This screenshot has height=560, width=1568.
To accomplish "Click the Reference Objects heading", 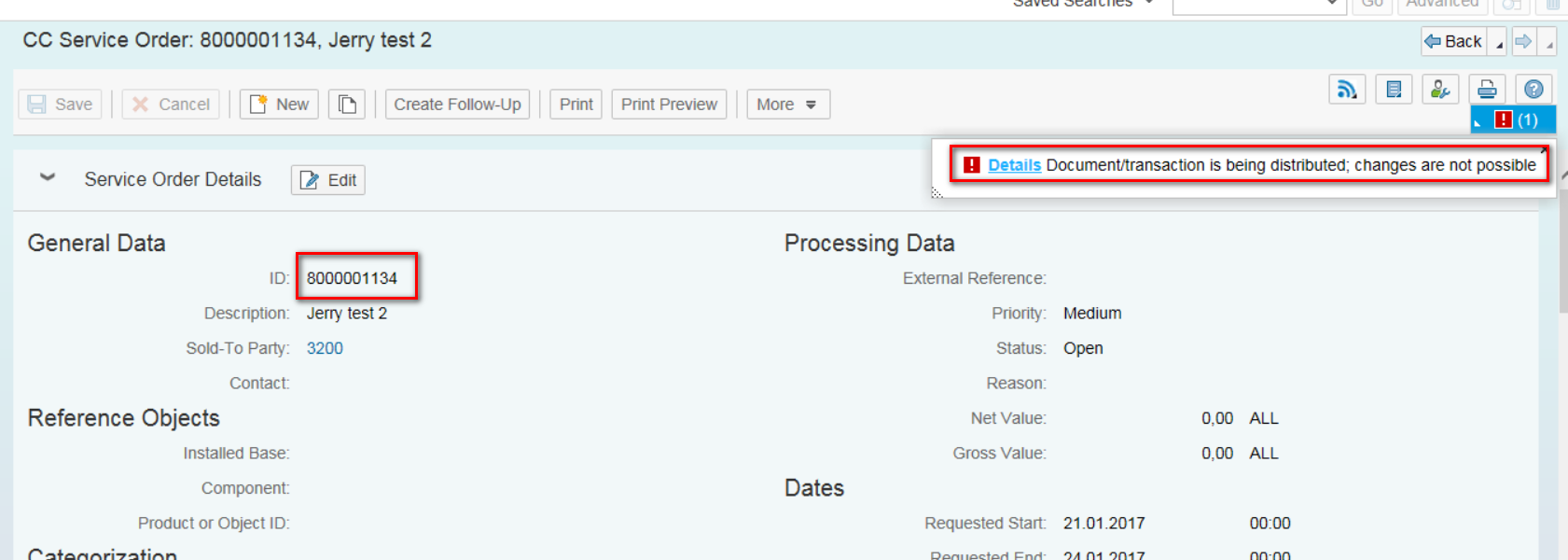I will [124, 418].
